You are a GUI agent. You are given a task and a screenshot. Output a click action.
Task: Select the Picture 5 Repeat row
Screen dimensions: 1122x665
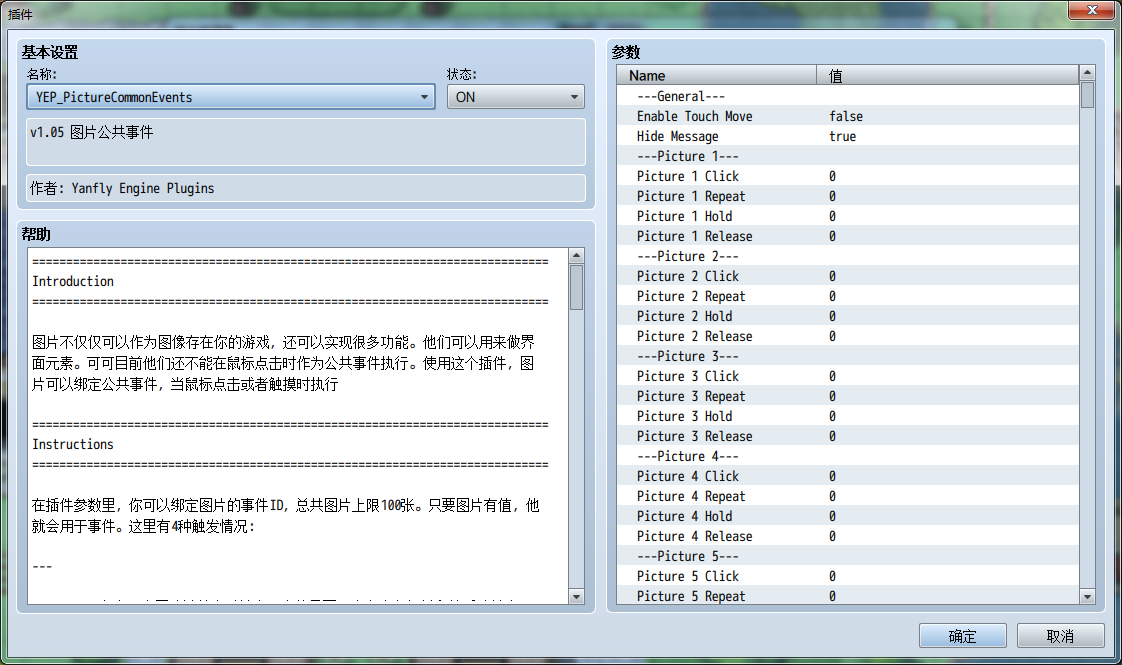point(848,596)
